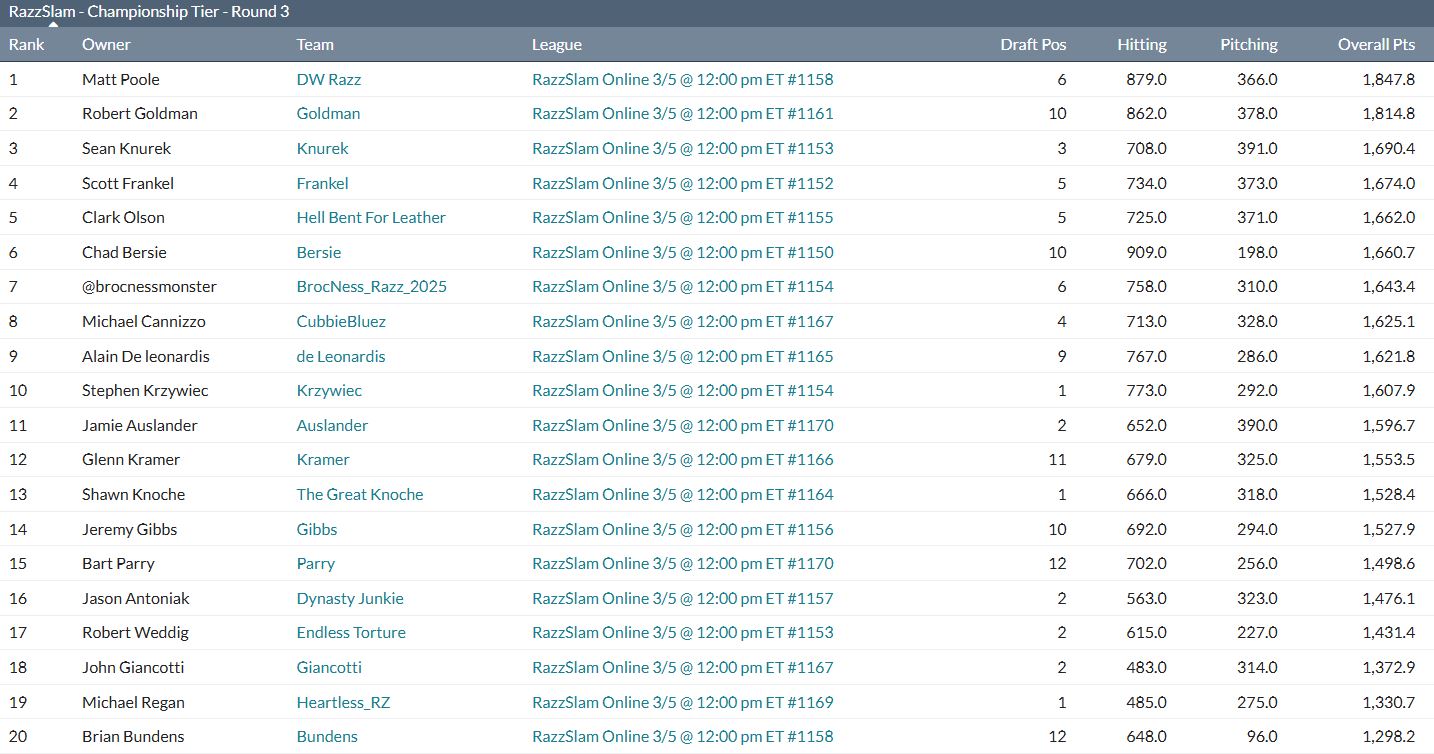Click the RazzSlam Championship Tier Round 3 title
The width and height of the screenshot is (1434, 754).
pos(149,11)
